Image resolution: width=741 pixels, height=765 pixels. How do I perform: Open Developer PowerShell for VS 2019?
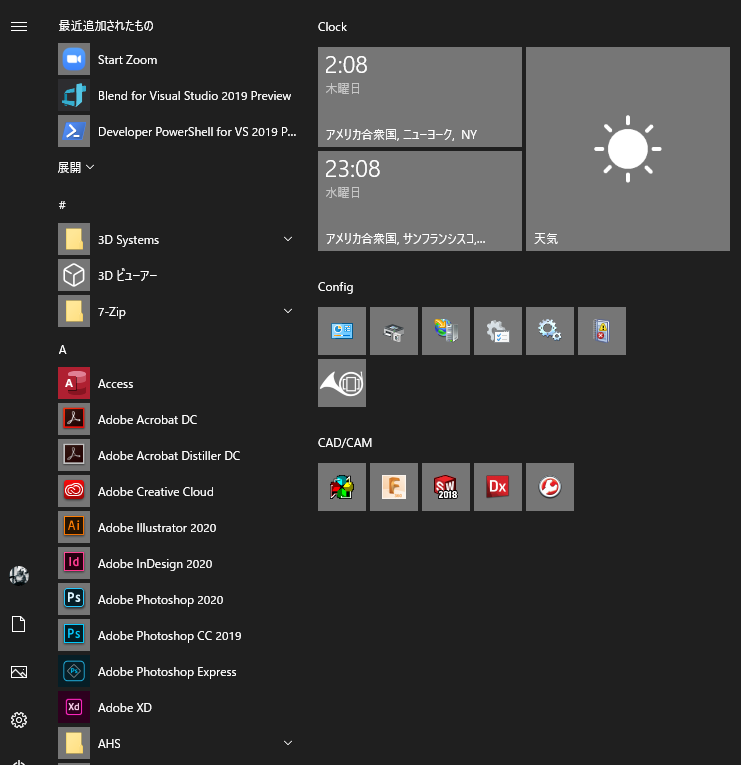coord(178,132)
